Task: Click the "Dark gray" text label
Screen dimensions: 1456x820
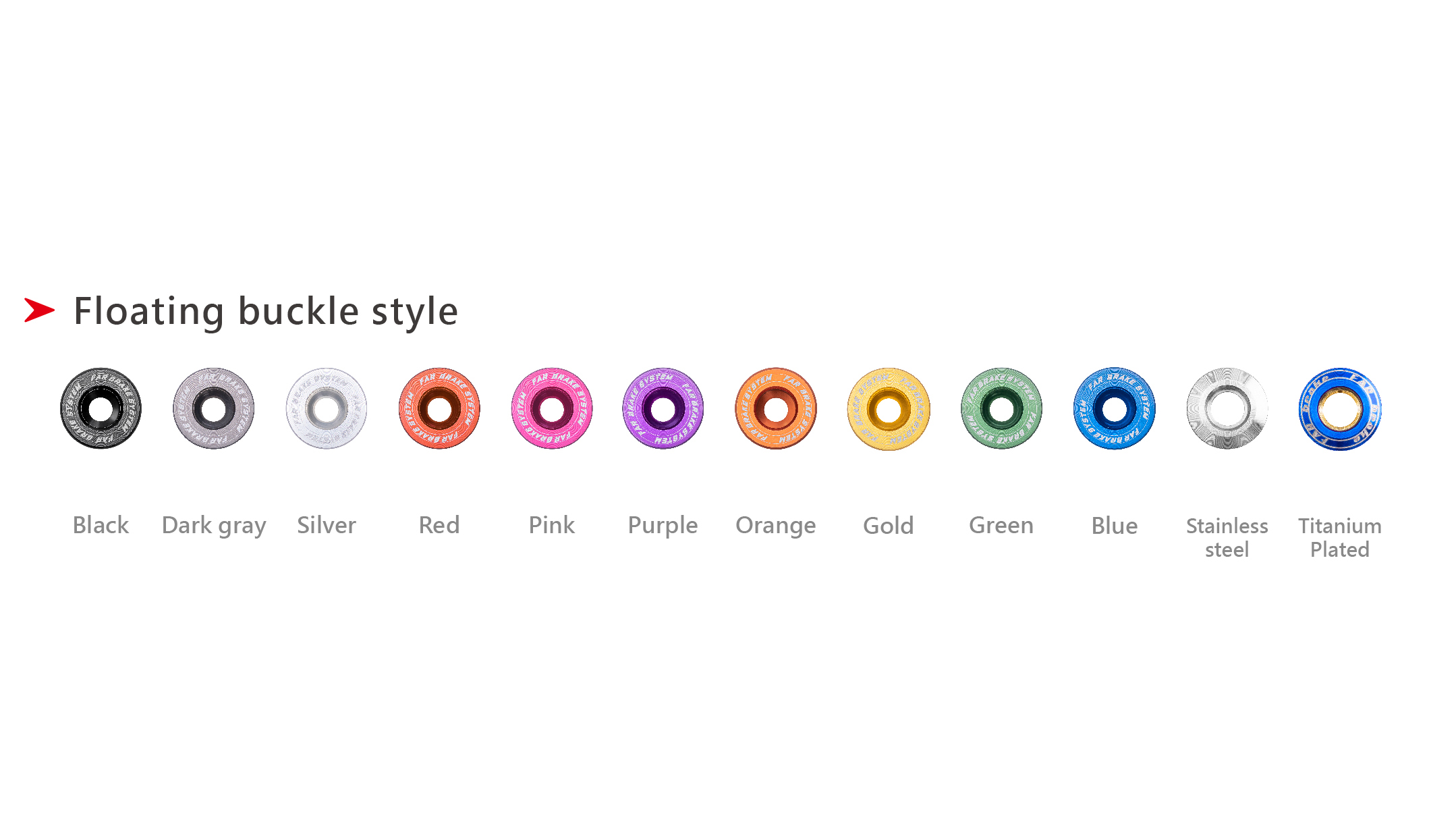Action: (214, 526)
